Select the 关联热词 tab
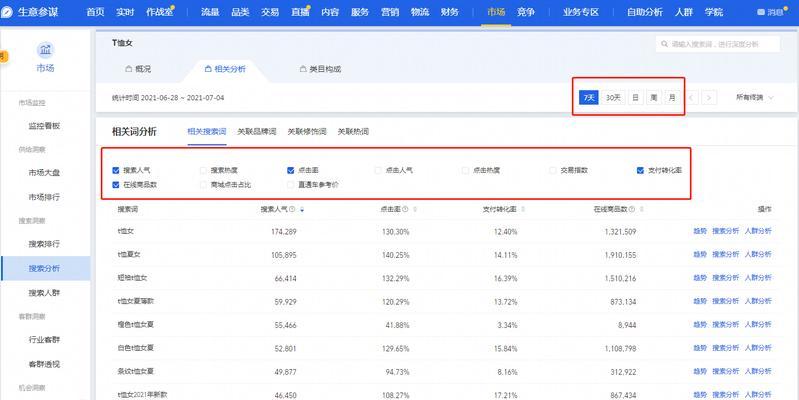The width and height of the screenshot is (799, 400). pyautogui.click(x=353, y=132)
